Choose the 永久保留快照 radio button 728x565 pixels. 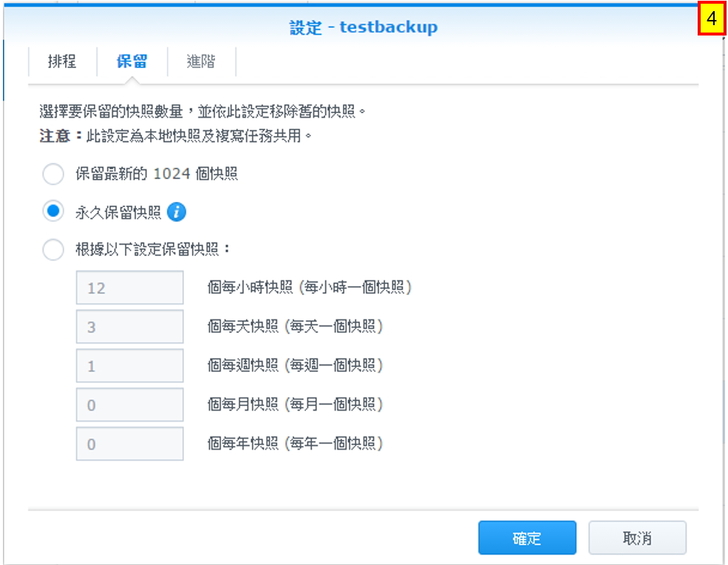point(53,212)
